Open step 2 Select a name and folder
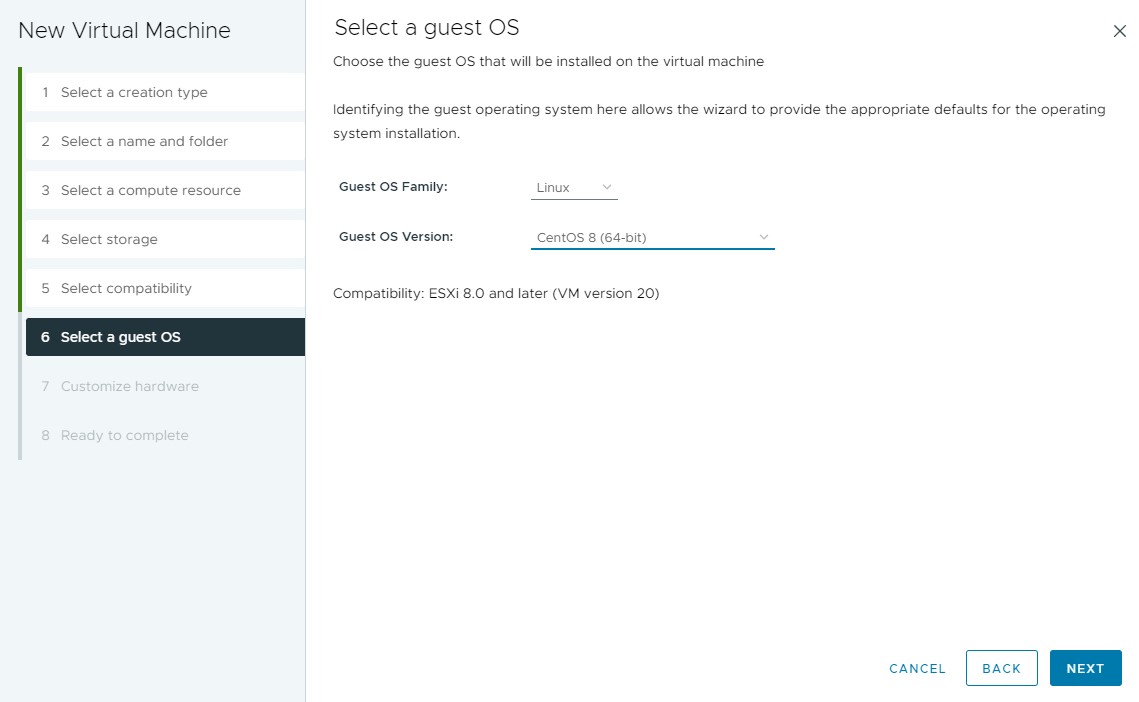Image resolution: width=1139 pixels, height=702 pixels. point(144,141)
